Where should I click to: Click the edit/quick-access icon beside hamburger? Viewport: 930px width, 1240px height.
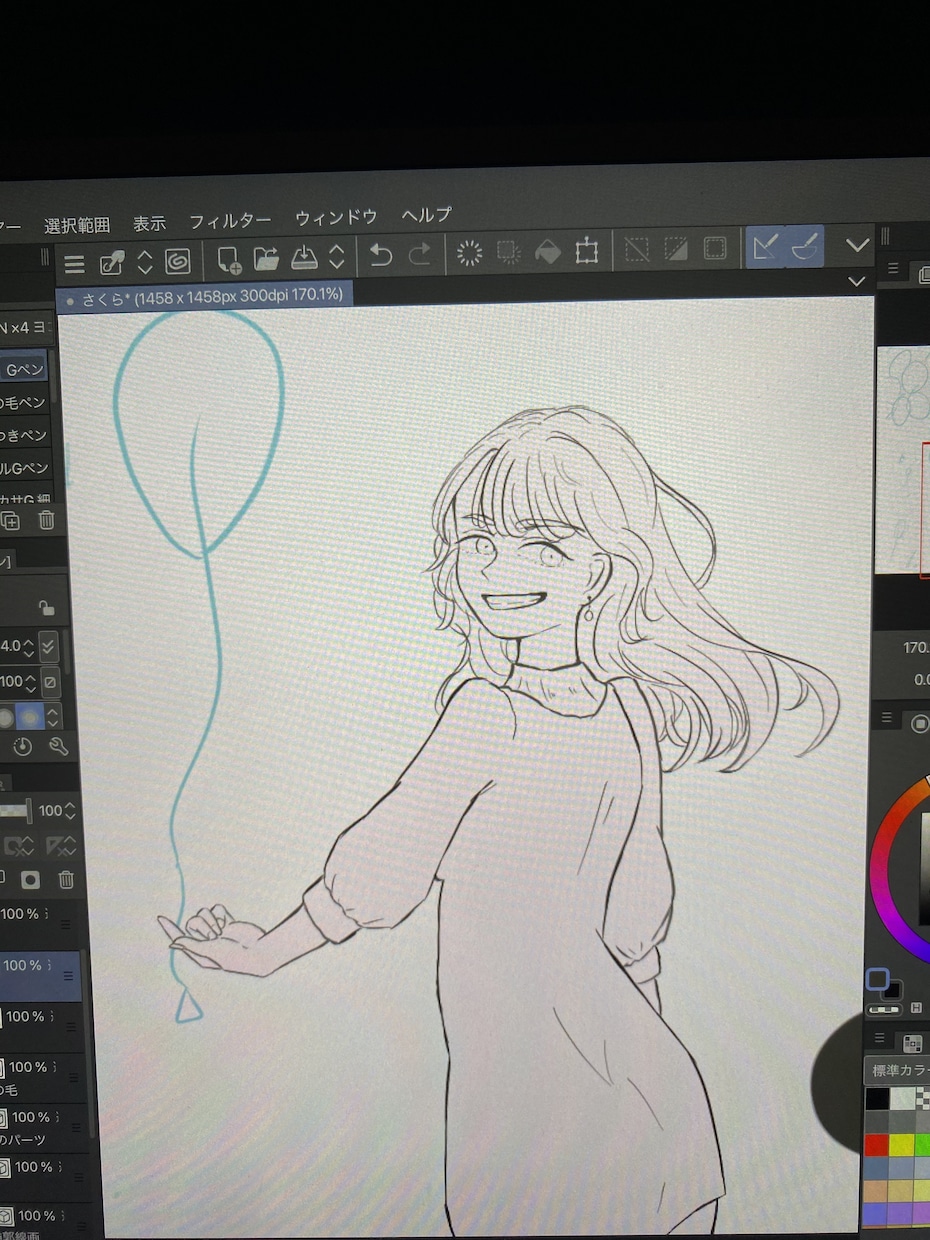tap(112, 263)
